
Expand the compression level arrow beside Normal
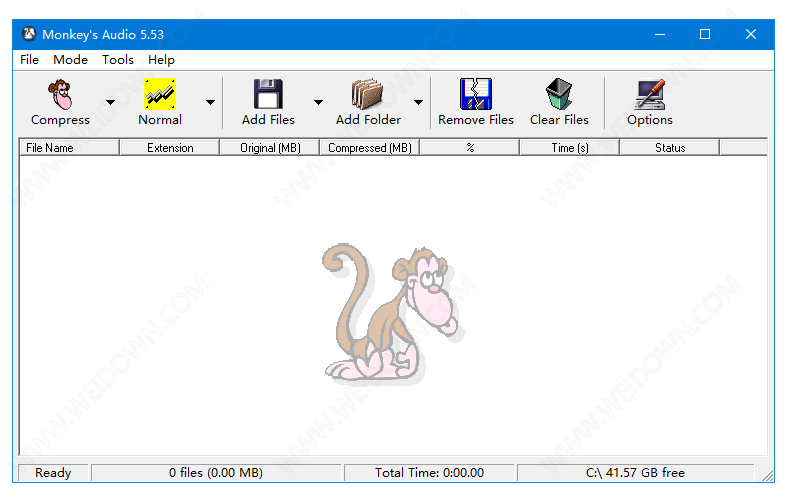[x=210, y=102]
